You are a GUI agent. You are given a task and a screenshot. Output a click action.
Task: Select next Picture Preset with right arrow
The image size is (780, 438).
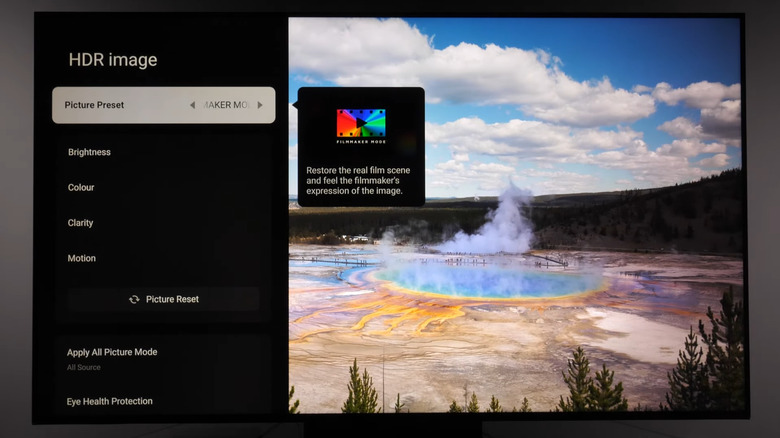tap(260, 105)
